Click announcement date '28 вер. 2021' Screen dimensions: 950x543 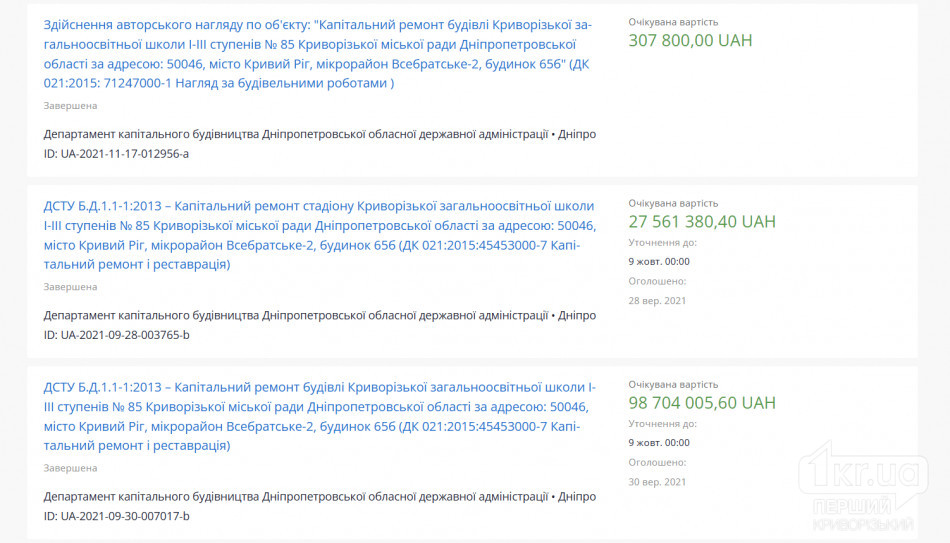coord(657,301)
